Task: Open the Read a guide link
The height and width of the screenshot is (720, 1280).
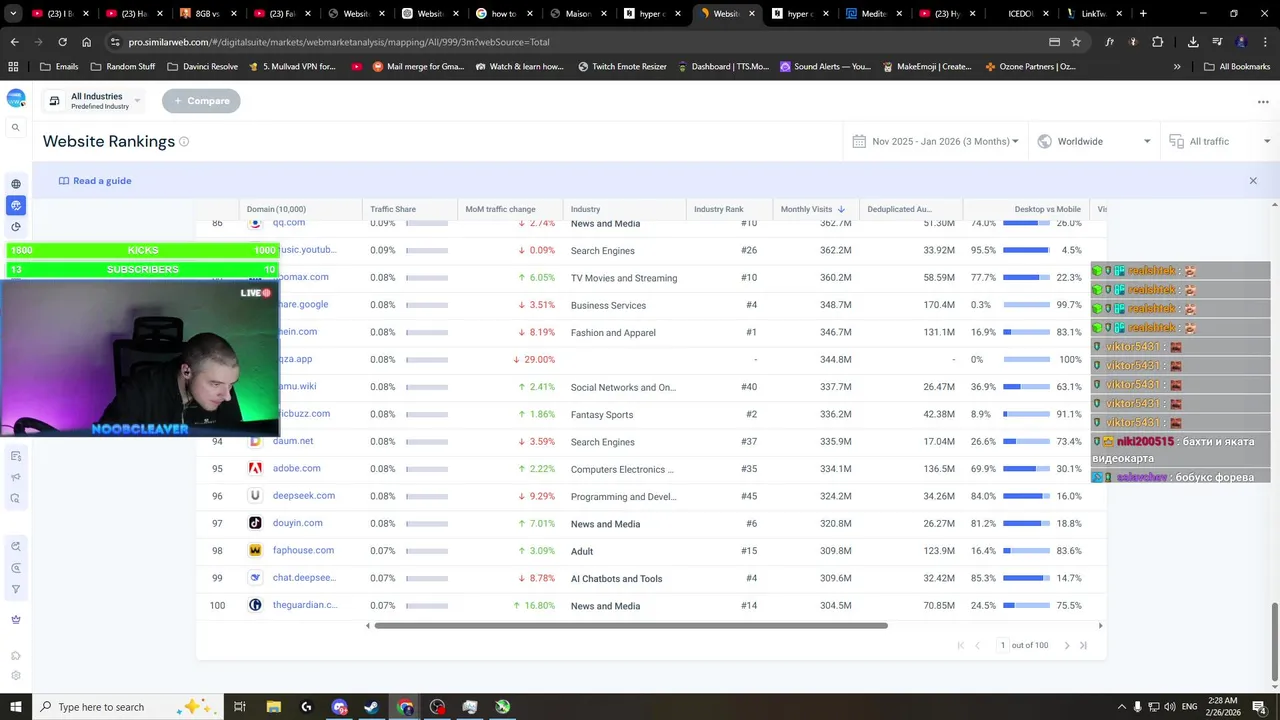Action: pyautogui.click(x=95, y=181)
